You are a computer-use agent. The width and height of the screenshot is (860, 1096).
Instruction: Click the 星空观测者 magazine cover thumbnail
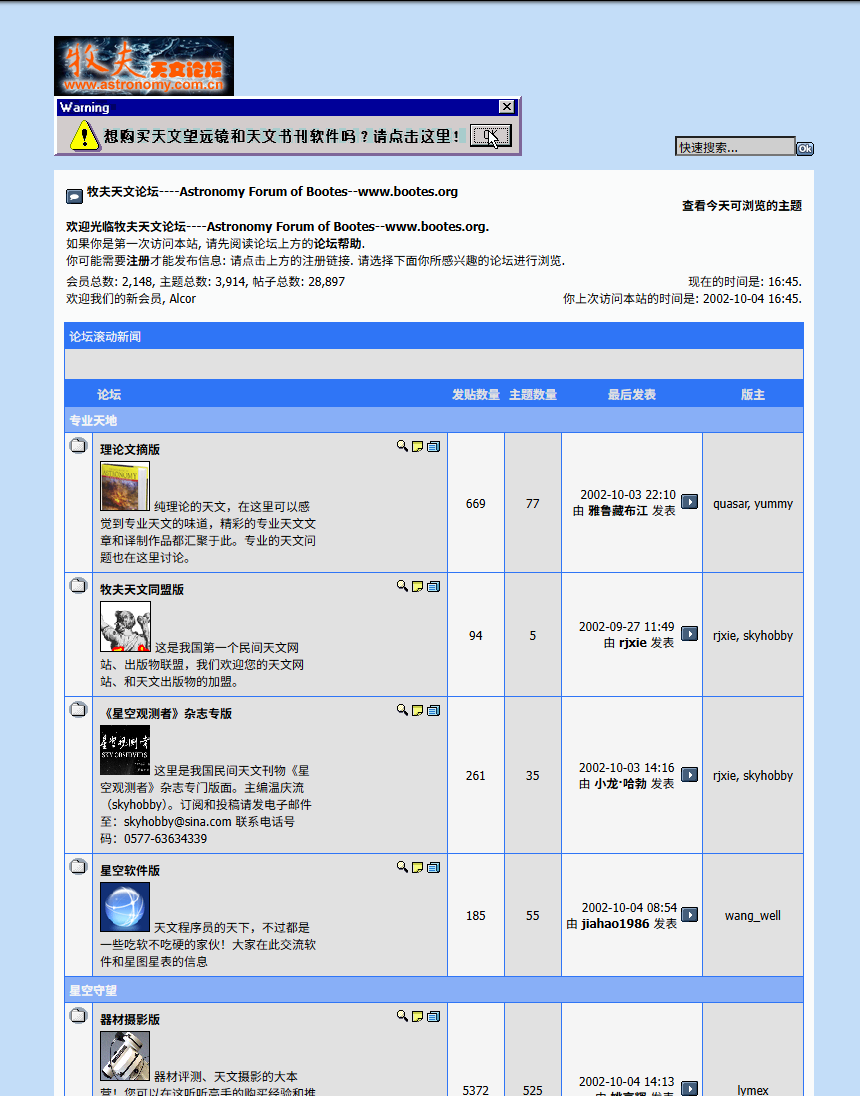122,750
